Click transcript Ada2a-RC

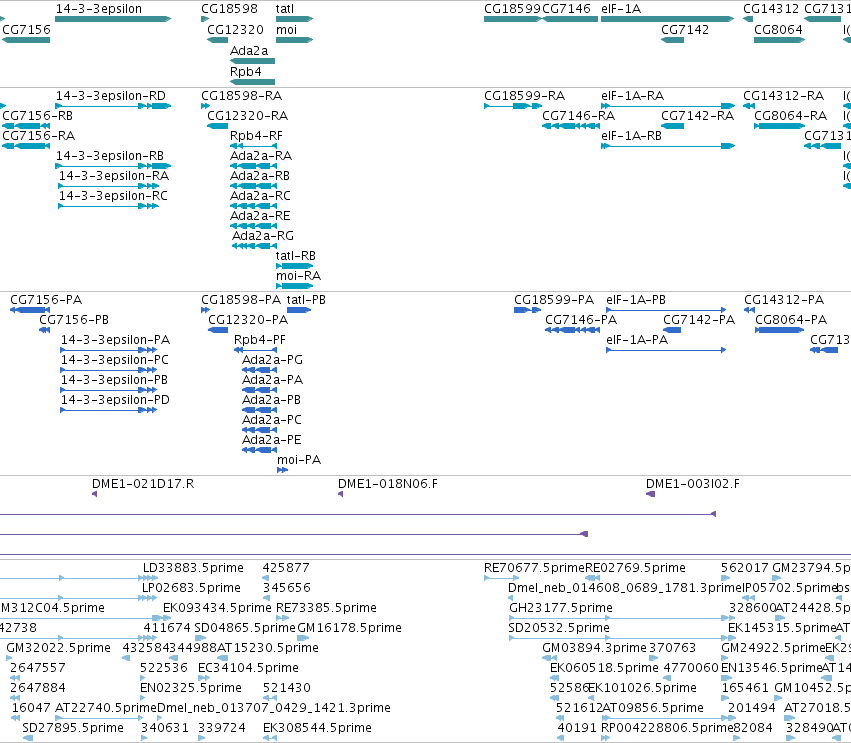tap(253, 206)
